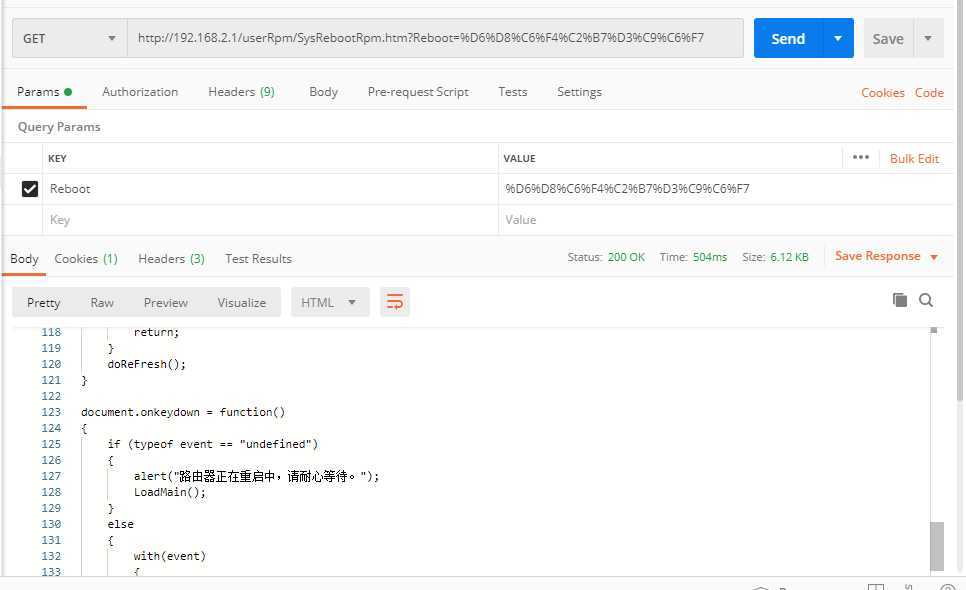The width and height of the screenshot is (966, 590).
Task: Click the Query Params heading
Action: pos(59,127)
